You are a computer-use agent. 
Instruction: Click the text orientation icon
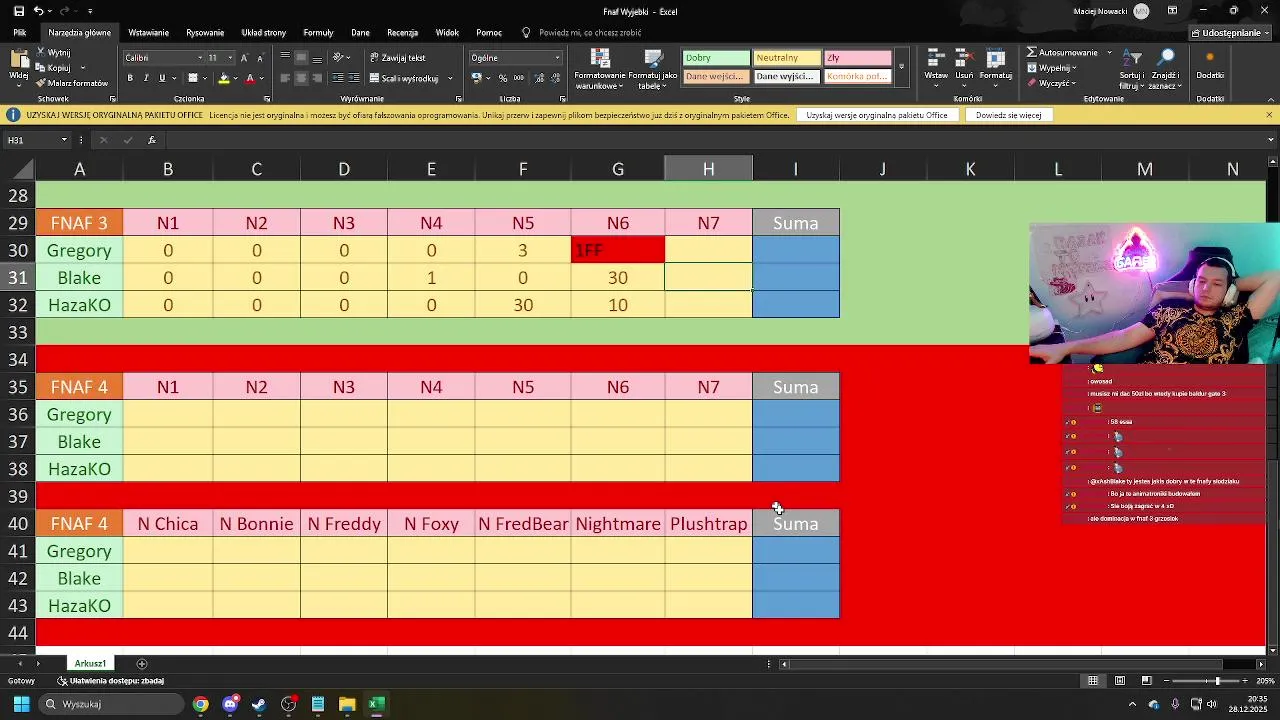pos(339,57)
